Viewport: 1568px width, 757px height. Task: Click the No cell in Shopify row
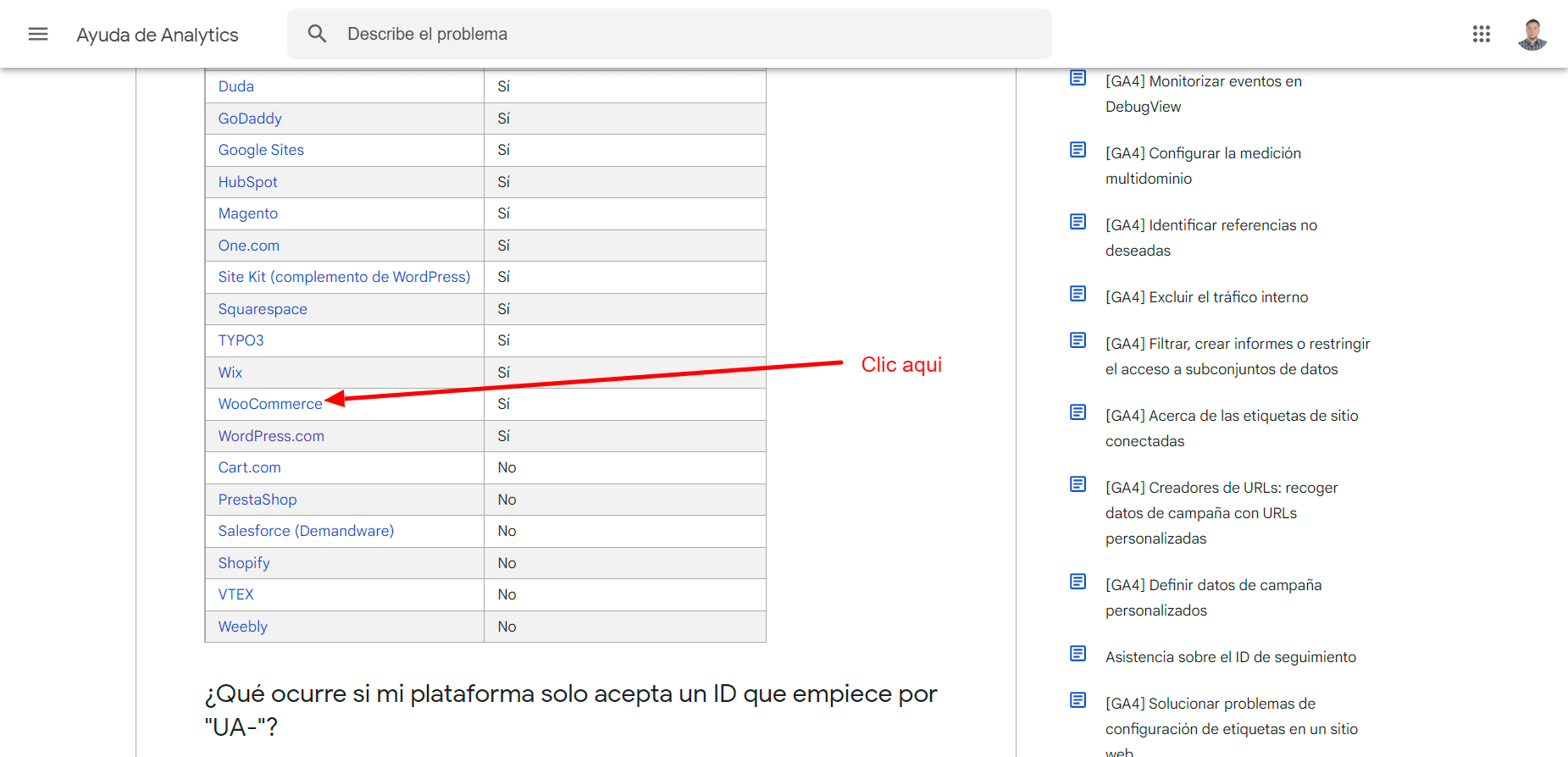pyautogui.click(x=624, y=563)
